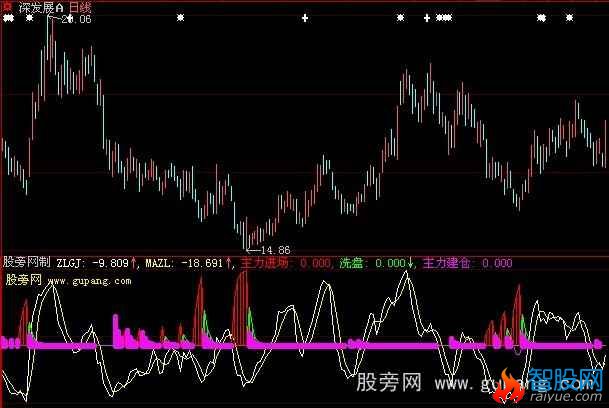Open the 股旁网制 indicator name
Image resolution: width=609 pixels, height=408 pixels.
pyautogui.click(x=26, y=264)
